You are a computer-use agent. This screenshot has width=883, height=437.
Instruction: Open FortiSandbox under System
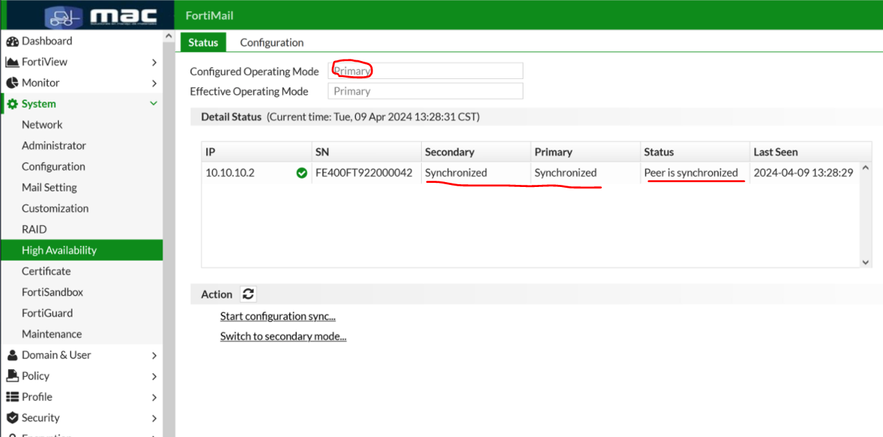52,292
